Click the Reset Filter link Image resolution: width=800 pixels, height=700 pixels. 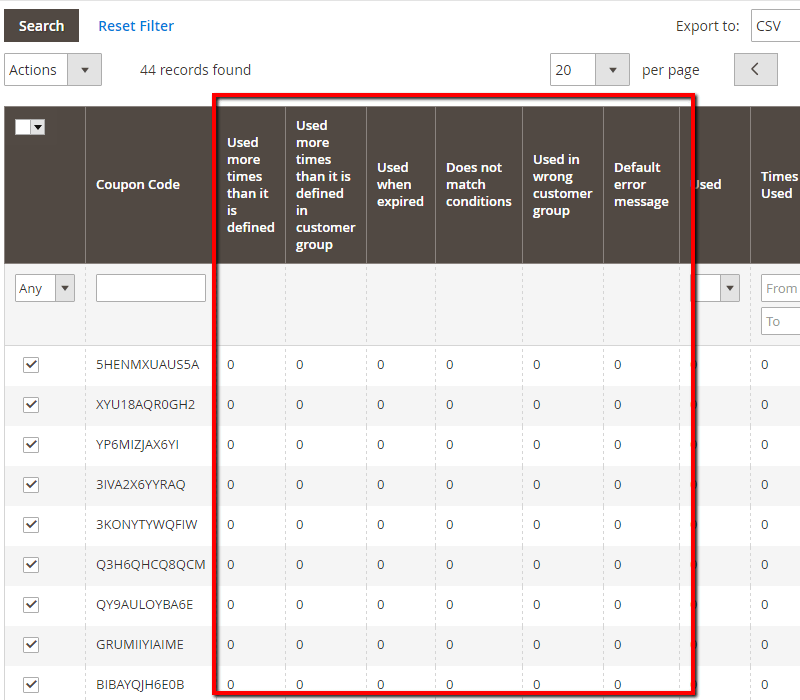click(136, 26)
